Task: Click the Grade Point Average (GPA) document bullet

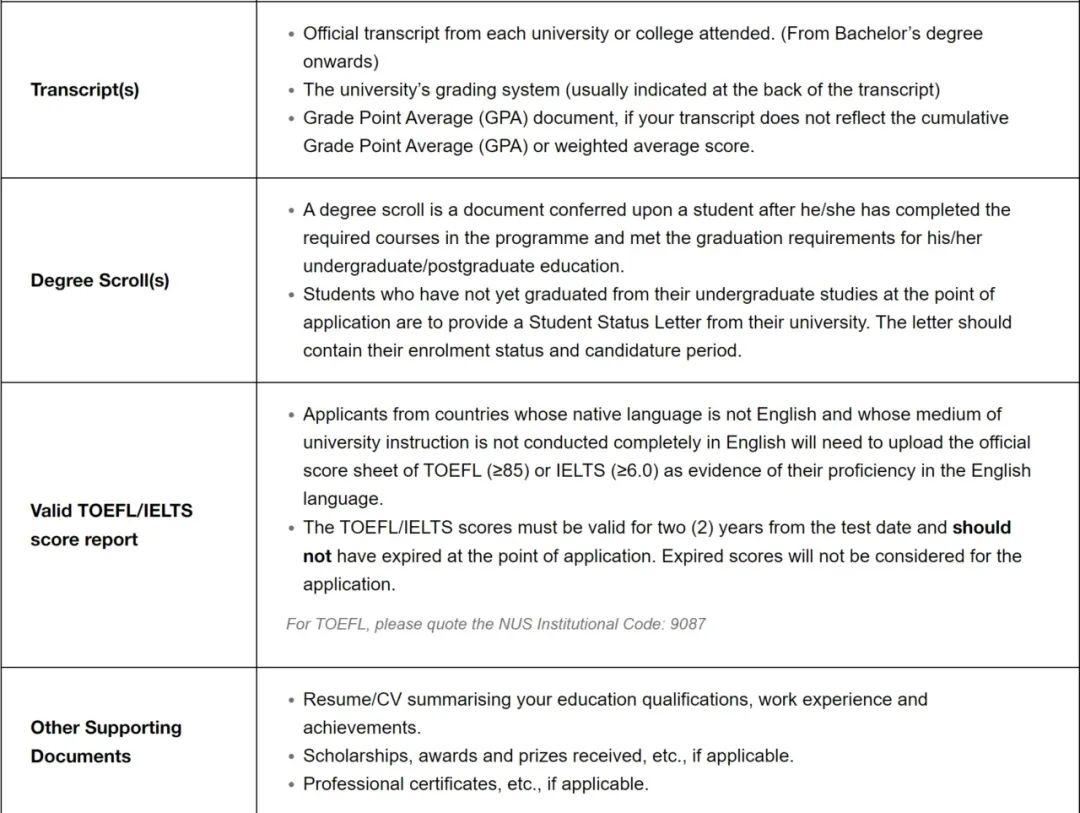Action: [x=656, y=132]
